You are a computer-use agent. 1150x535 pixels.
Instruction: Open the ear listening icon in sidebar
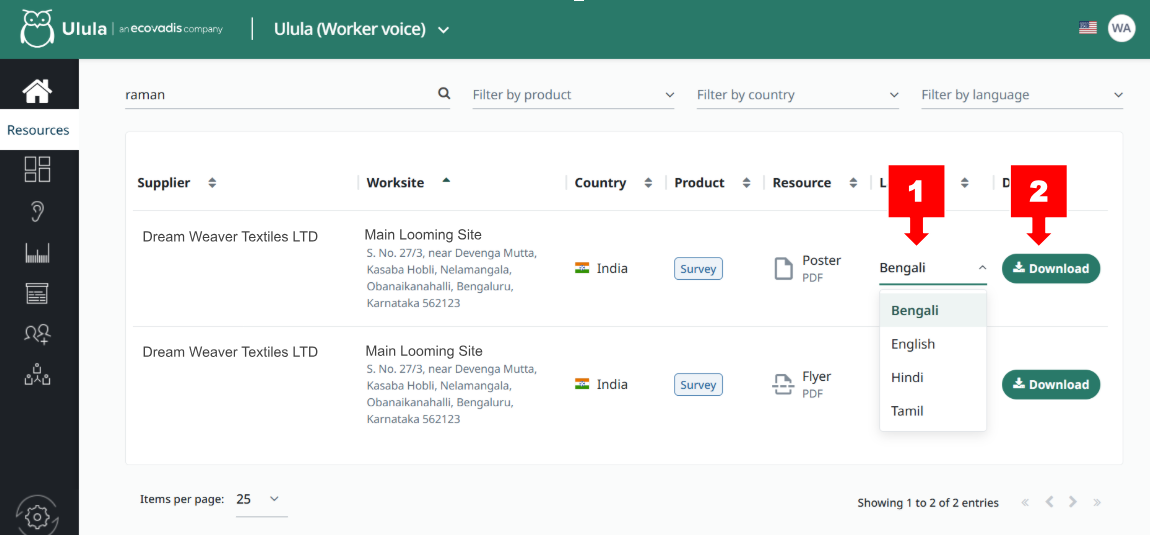point(37,212)
